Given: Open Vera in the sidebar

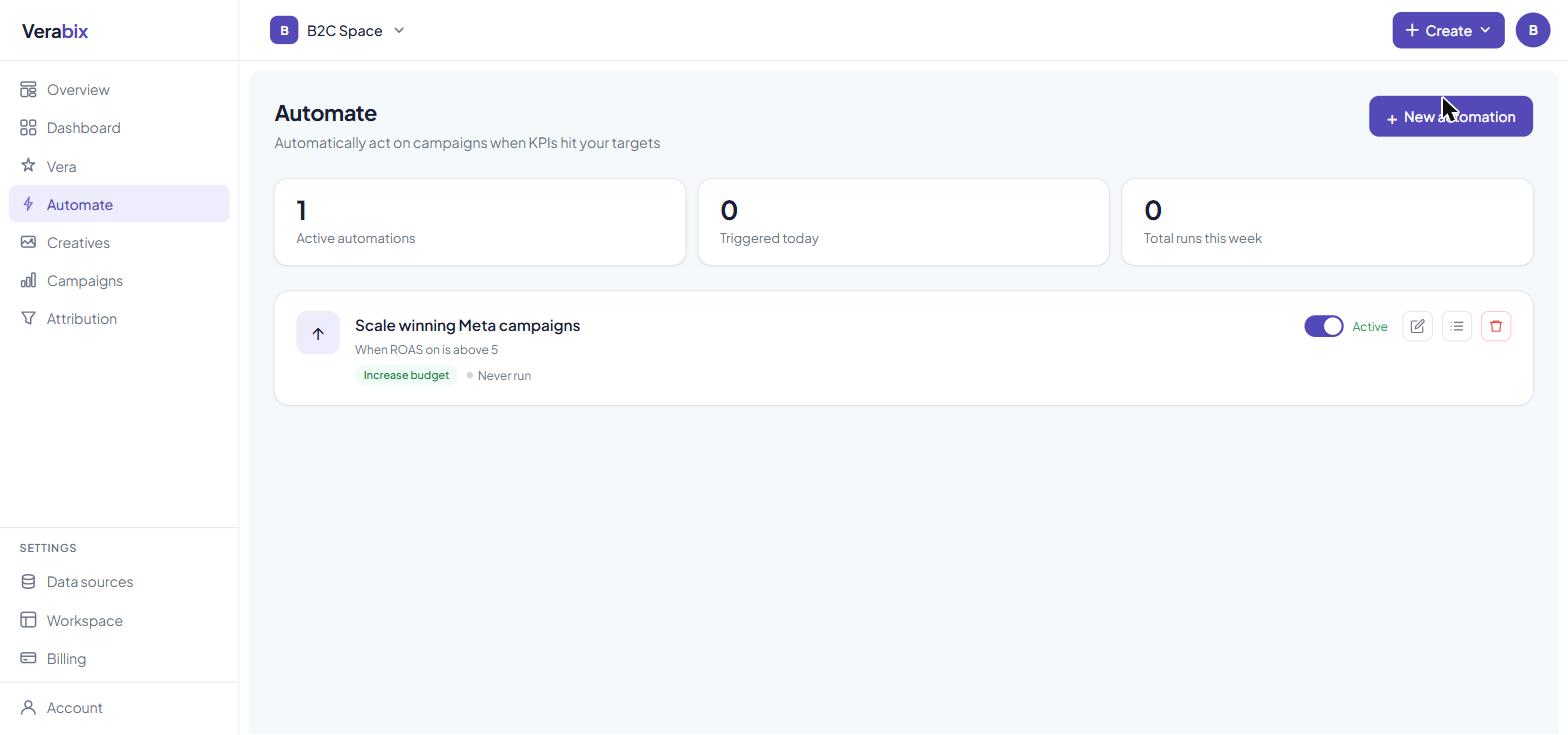Looking at the screenshot, I should pos(119,166).
